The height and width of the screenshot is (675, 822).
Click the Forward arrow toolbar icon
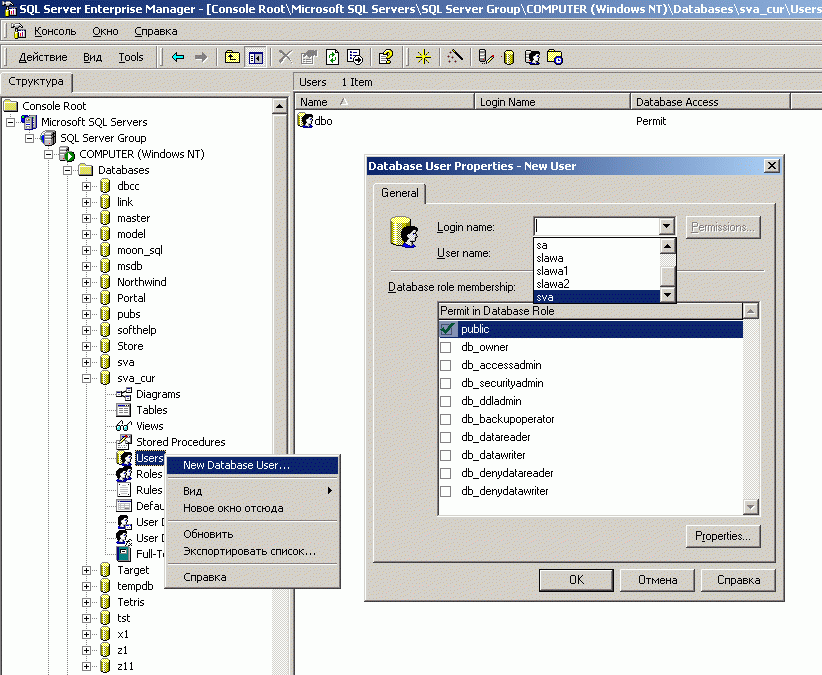coord(201,57)
